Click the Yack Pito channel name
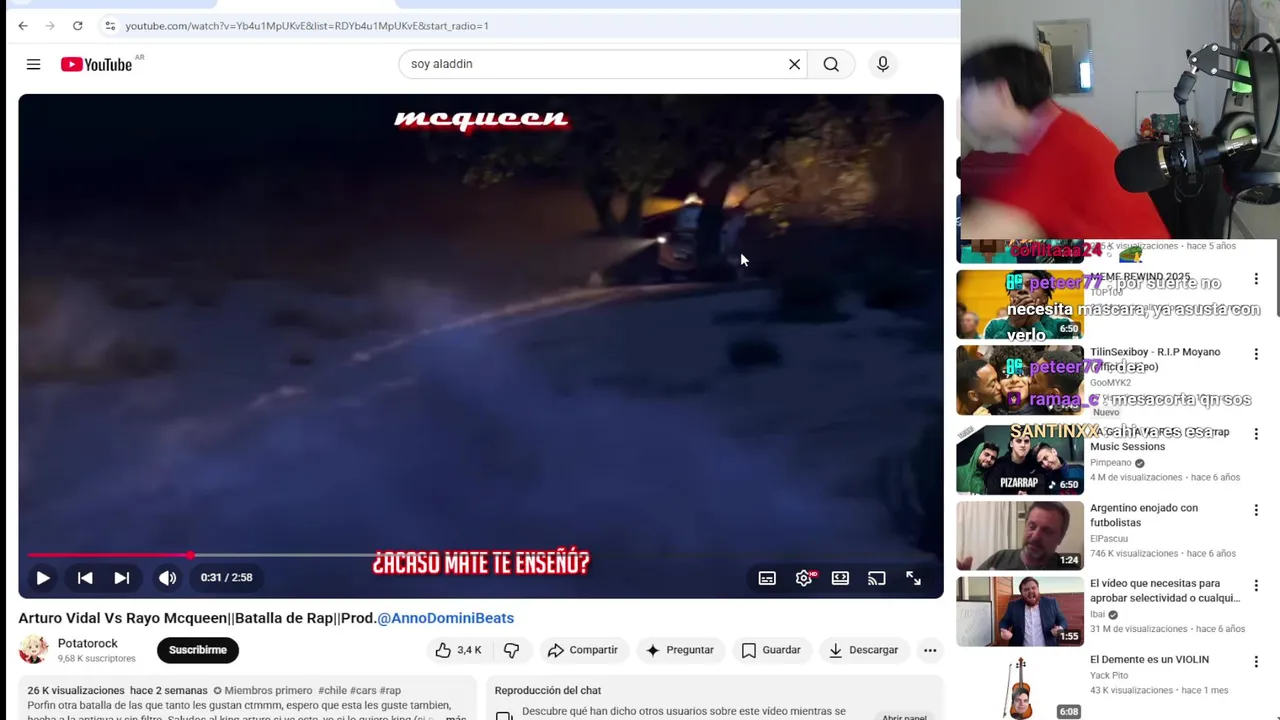 point(1109,676)
